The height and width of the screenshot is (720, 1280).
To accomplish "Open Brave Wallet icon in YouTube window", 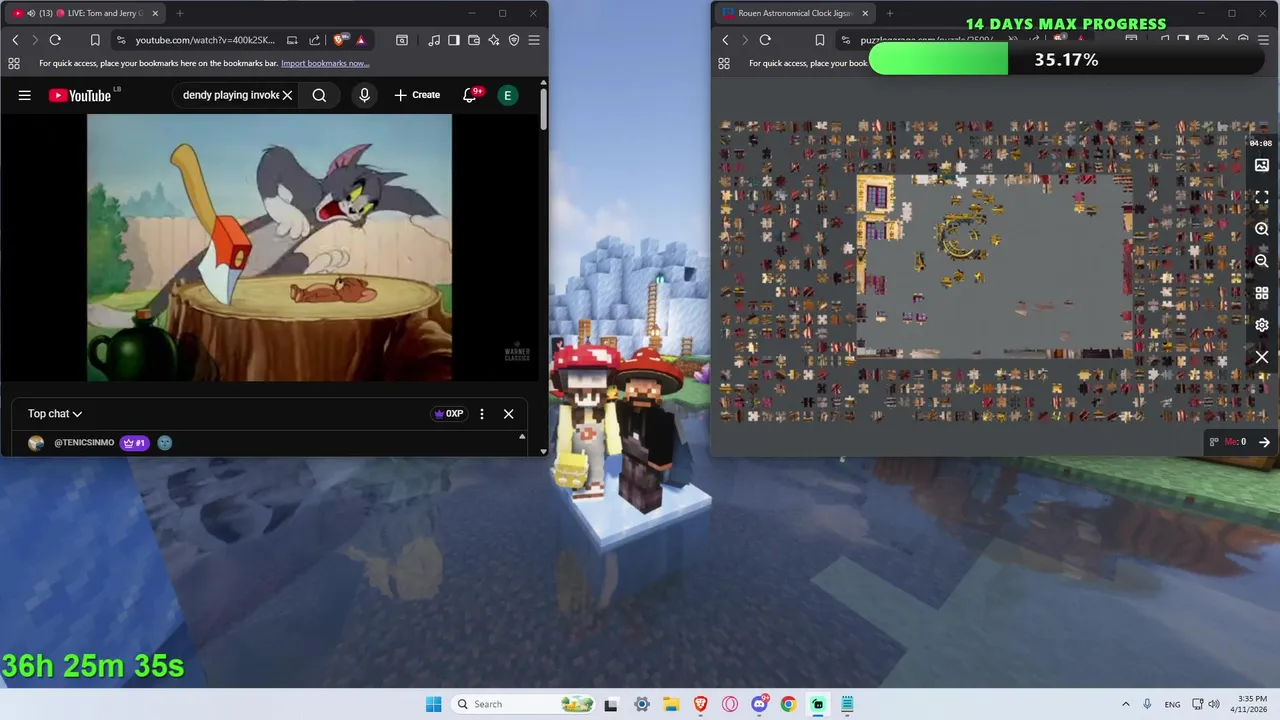I will pos(474,40).
